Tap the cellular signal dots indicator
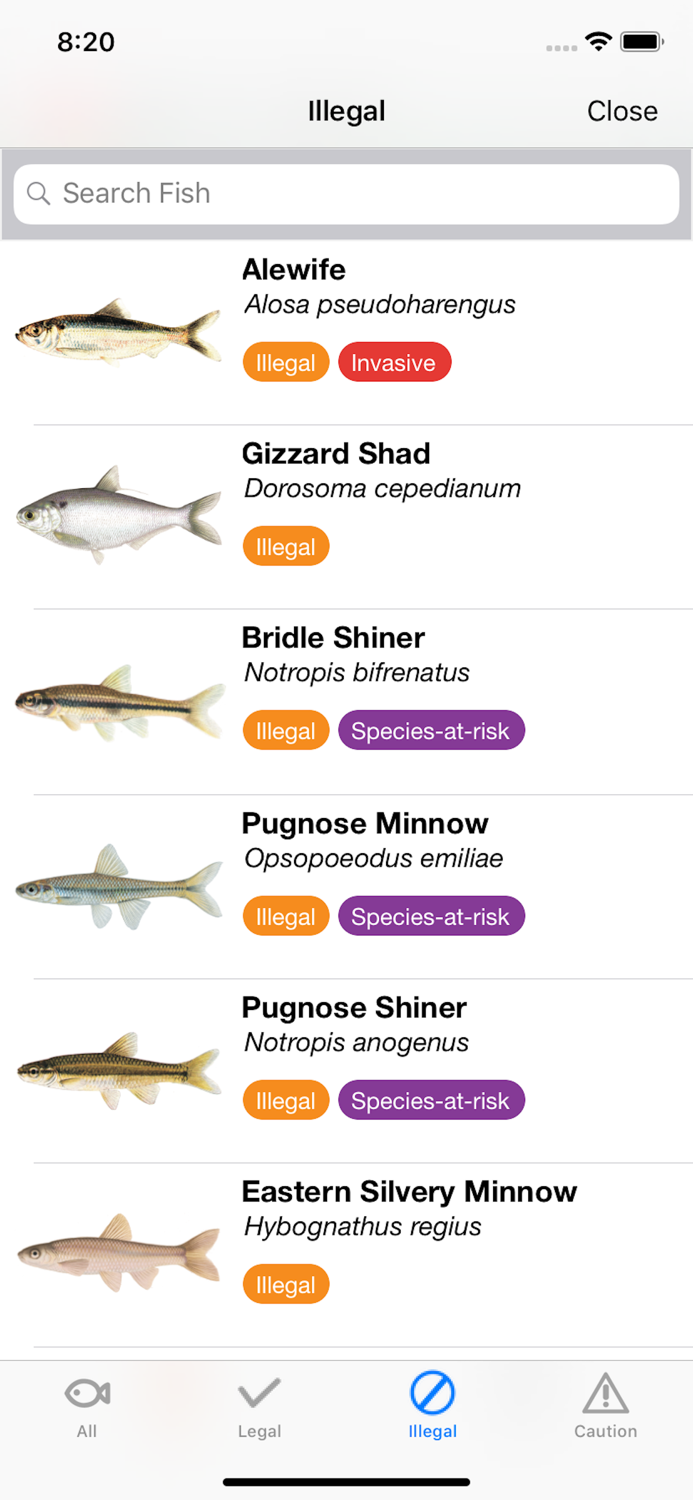Image resolution: width=693 pixels, height=1500 pixels. click(558, 45)
